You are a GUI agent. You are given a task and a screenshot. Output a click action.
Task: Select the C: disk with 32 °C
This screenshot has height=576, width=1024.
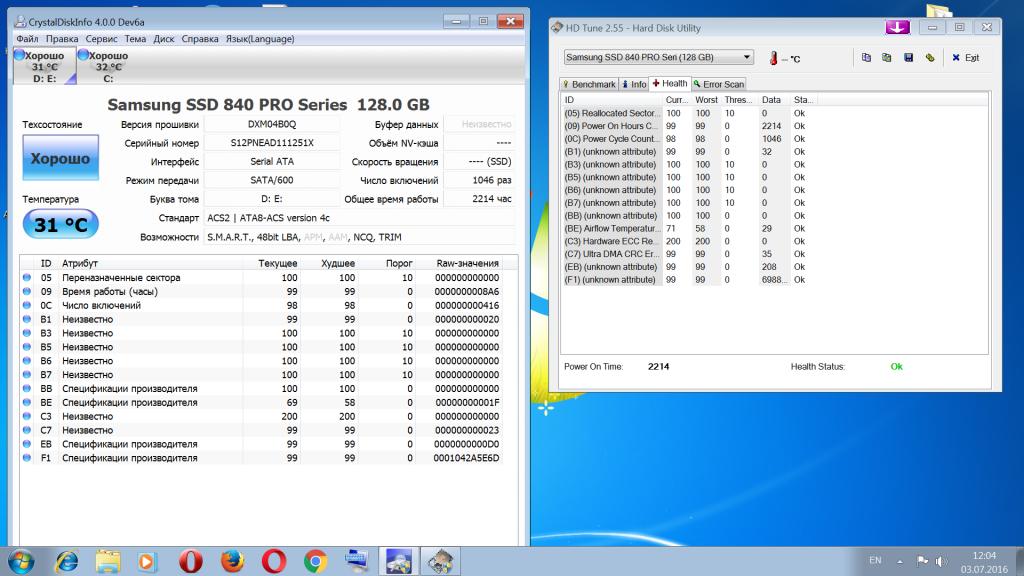pos(108,67)
